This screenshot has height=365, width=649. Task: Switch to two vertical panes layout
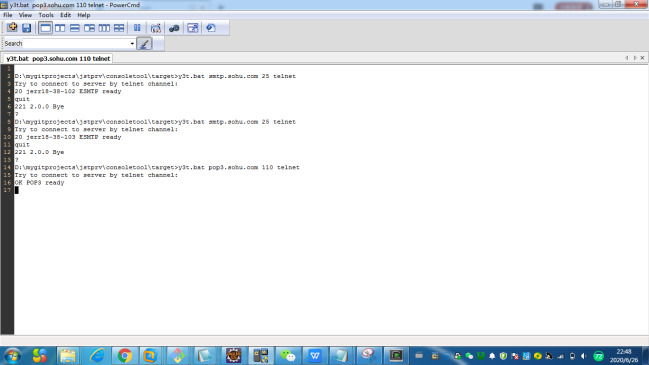60,28
